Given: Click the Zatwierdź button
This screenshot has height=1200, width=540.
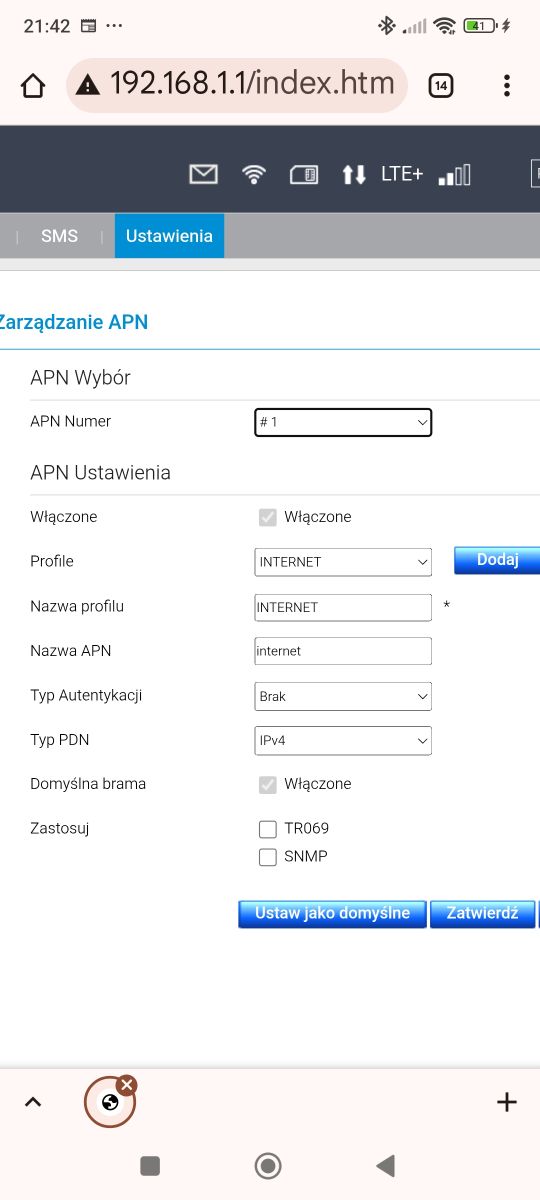Looking at the screenshot, I should coord(483,914).
